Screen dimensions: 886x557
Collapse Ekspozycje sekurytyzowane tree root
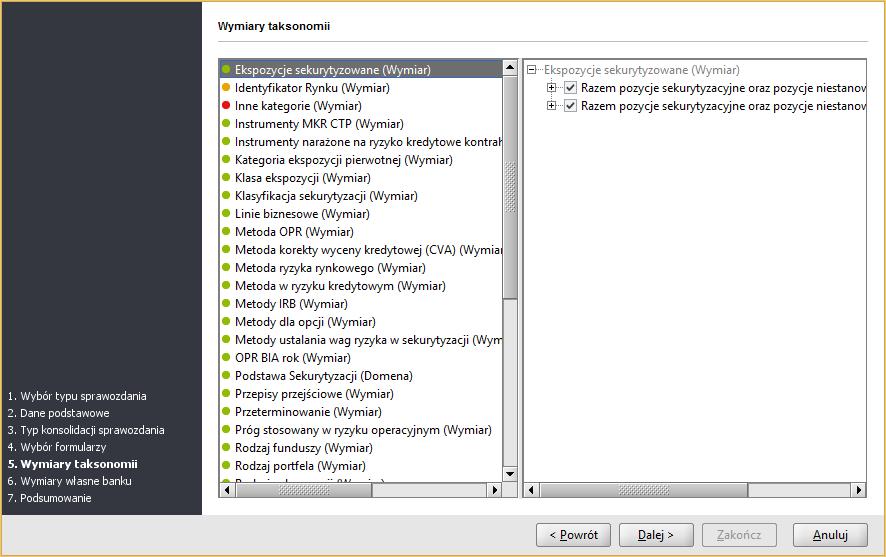[x=531, y=70]
